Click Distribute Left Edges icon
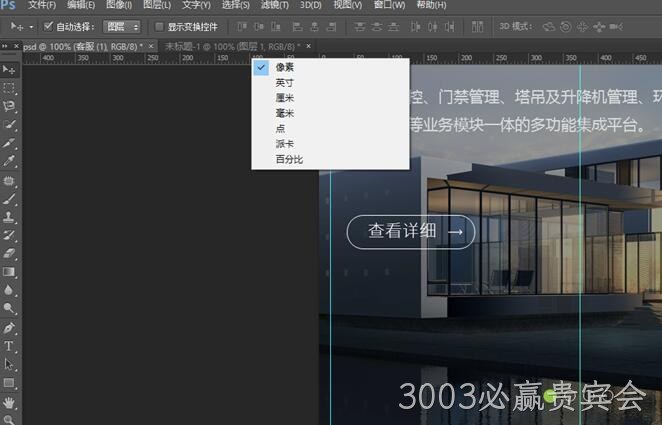 click(x=415, y=27)
